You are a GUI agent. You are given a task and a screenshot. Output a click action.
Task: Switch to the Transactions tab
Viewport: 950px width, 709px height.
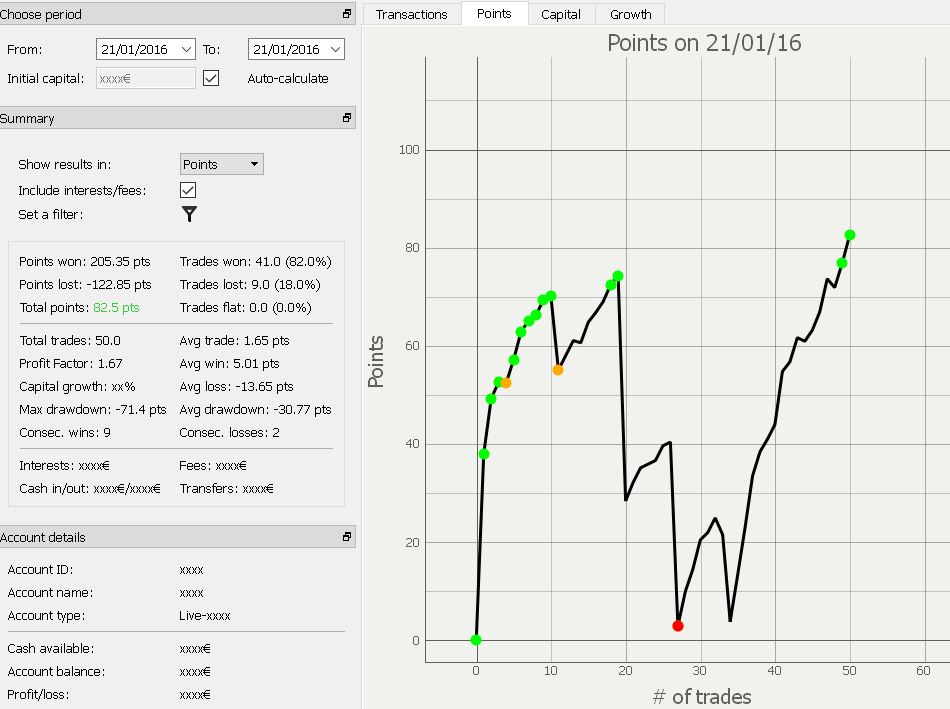pos(411,15)
